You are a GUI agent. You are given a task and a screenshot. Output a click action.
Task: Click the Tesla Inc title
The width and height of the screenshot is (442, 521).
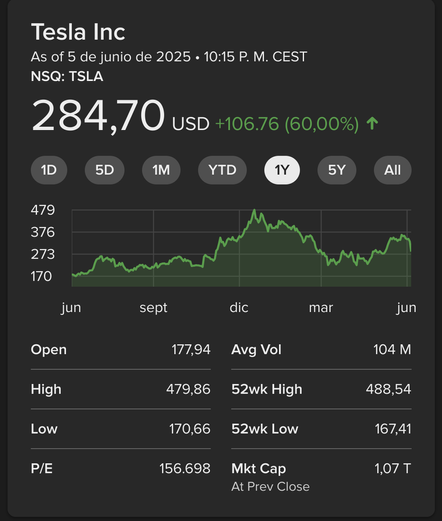(78, 32)
